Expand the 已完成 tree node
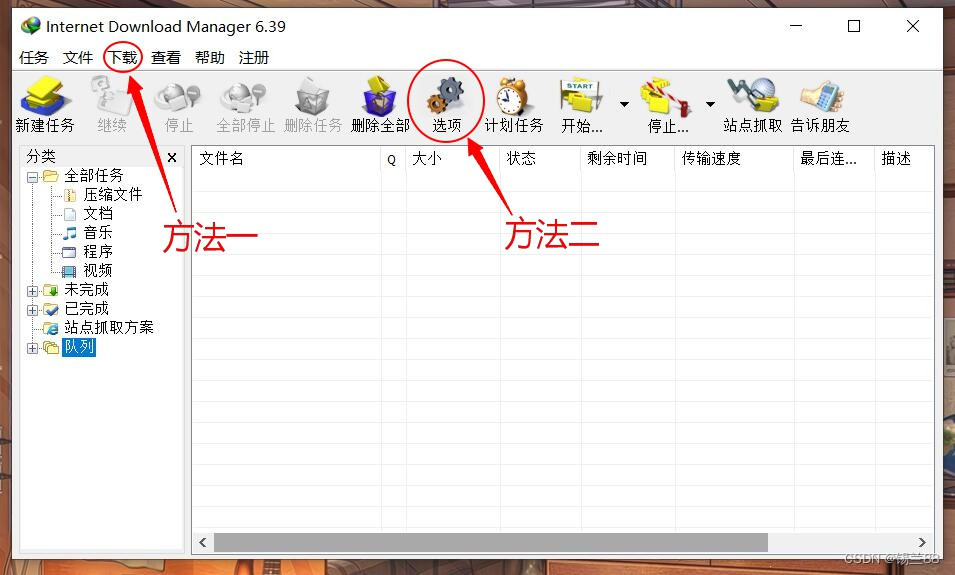The height and width of the screenshot is (575, 955). pos(32,310)
